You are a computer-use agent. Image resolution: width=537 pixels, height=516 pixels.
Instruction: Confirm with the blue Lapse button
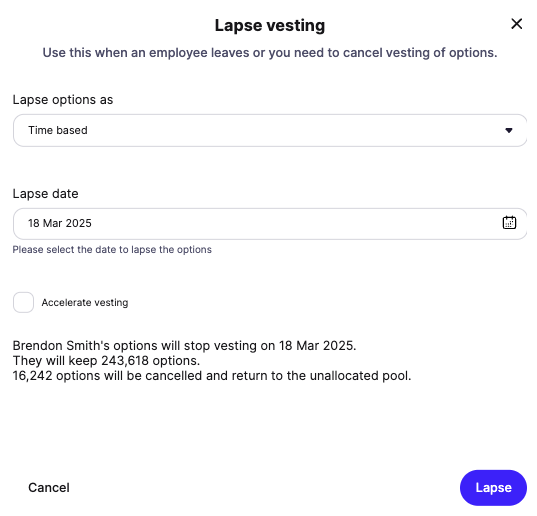pos(493,488)
